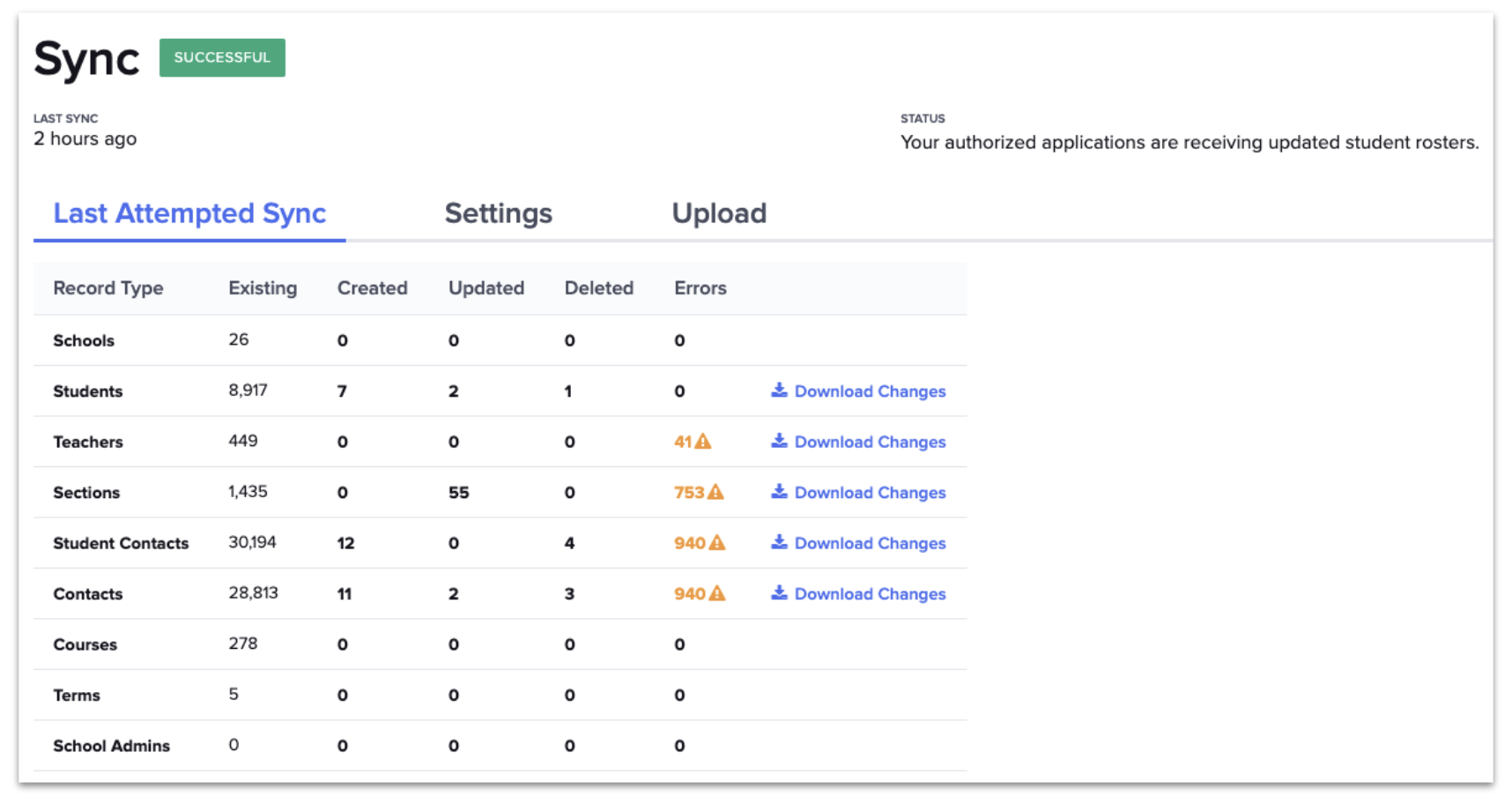Click the download icon in the Contacts row
This screenshot has height=804, width=1512.
click(781, 593)
